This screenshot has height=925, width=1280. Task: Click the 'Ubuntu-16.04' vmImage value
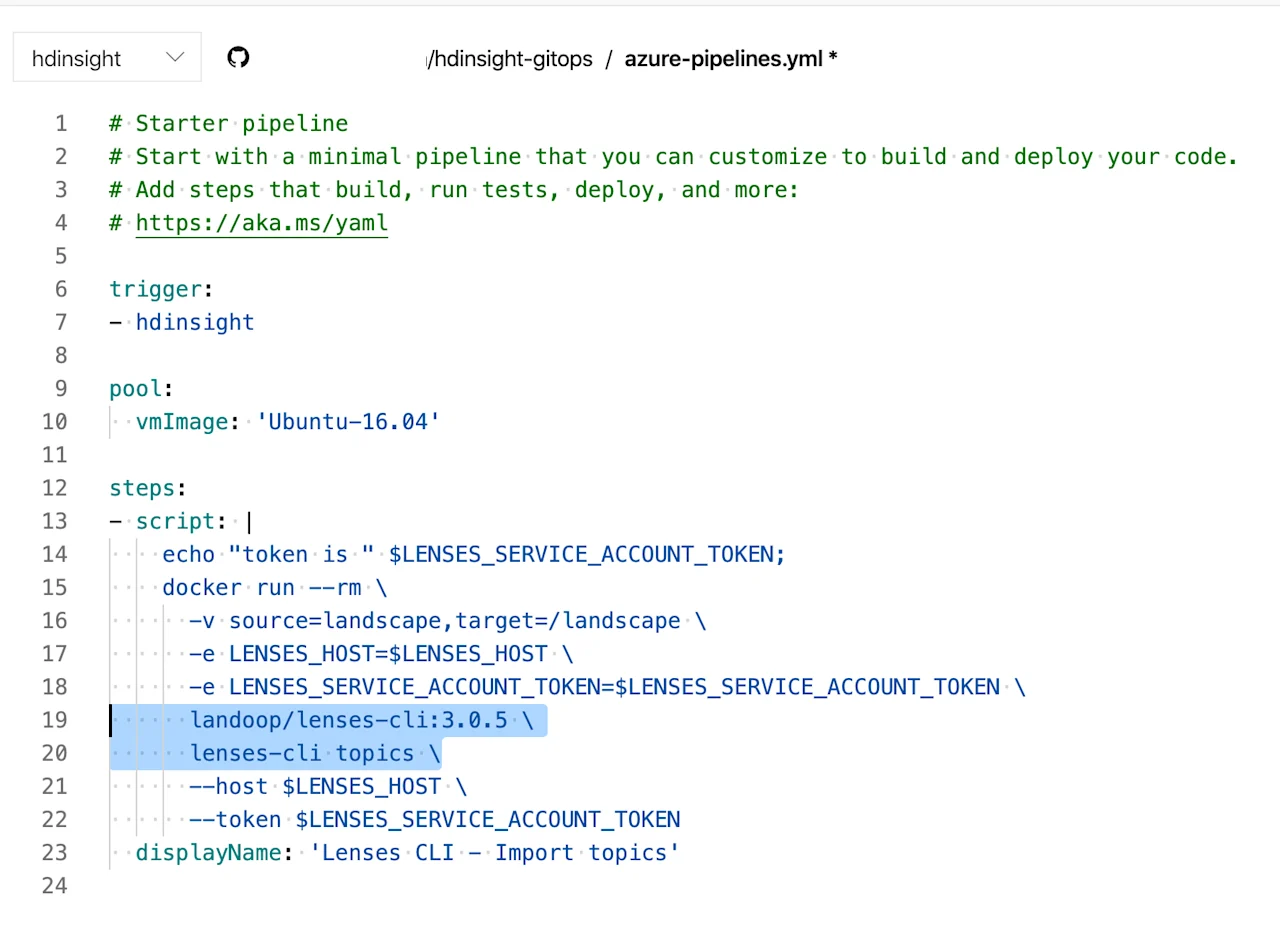[x=347, y=421]
